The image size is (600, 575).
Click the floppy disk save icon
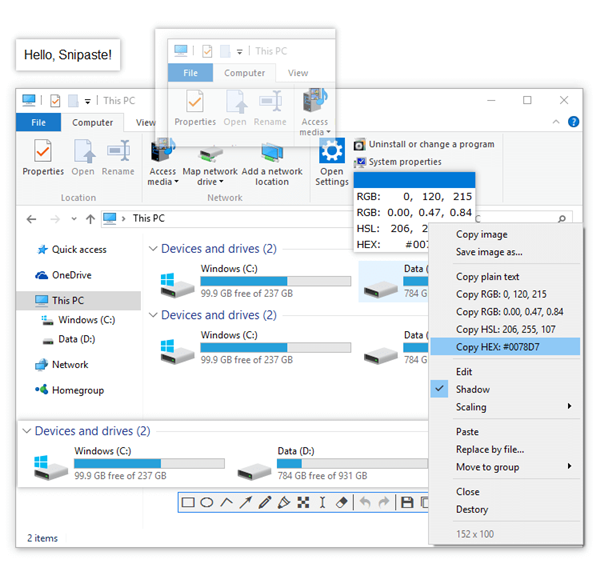point(407,502)
